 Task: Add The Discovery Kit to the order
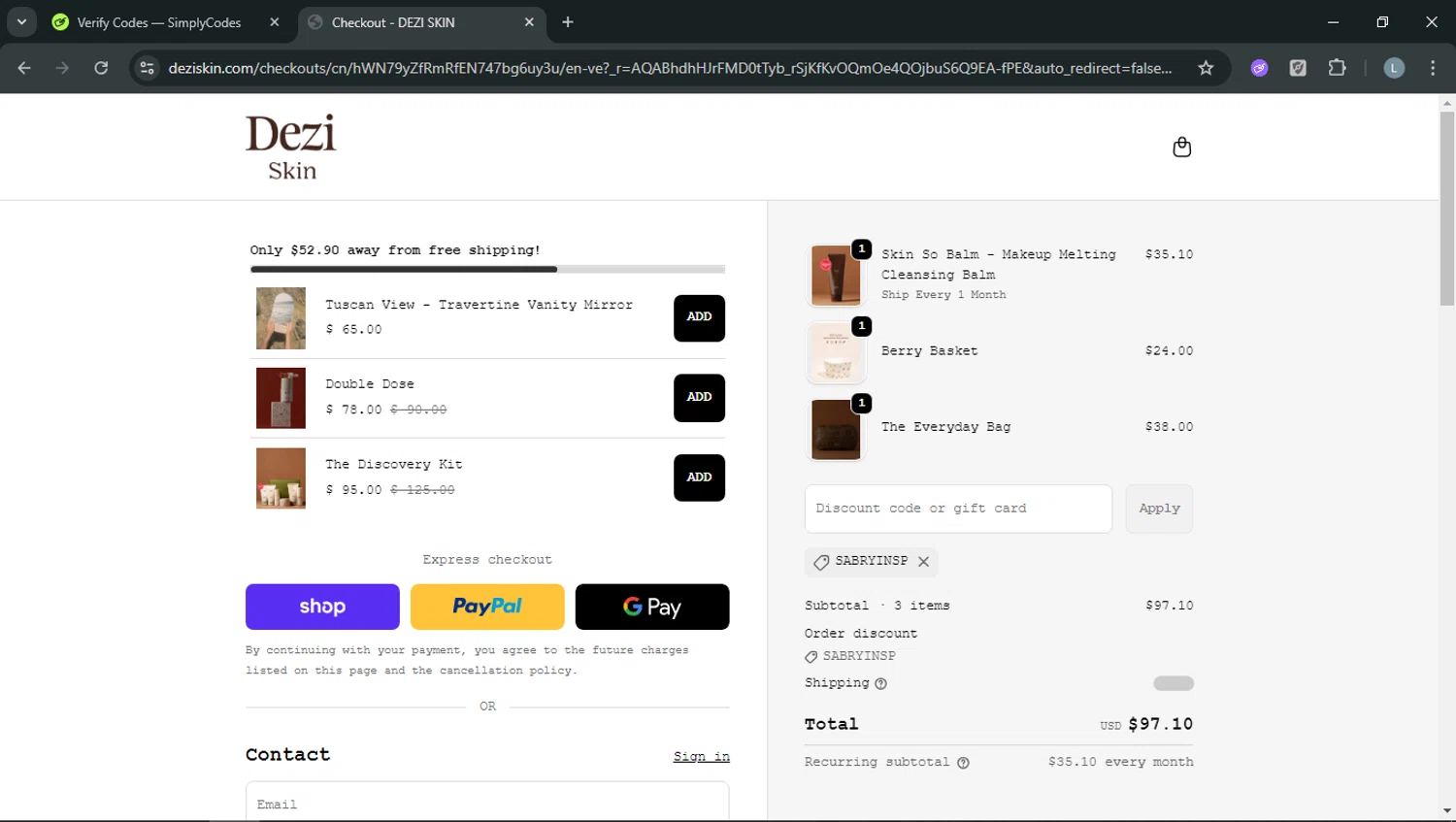pos(699,477)
